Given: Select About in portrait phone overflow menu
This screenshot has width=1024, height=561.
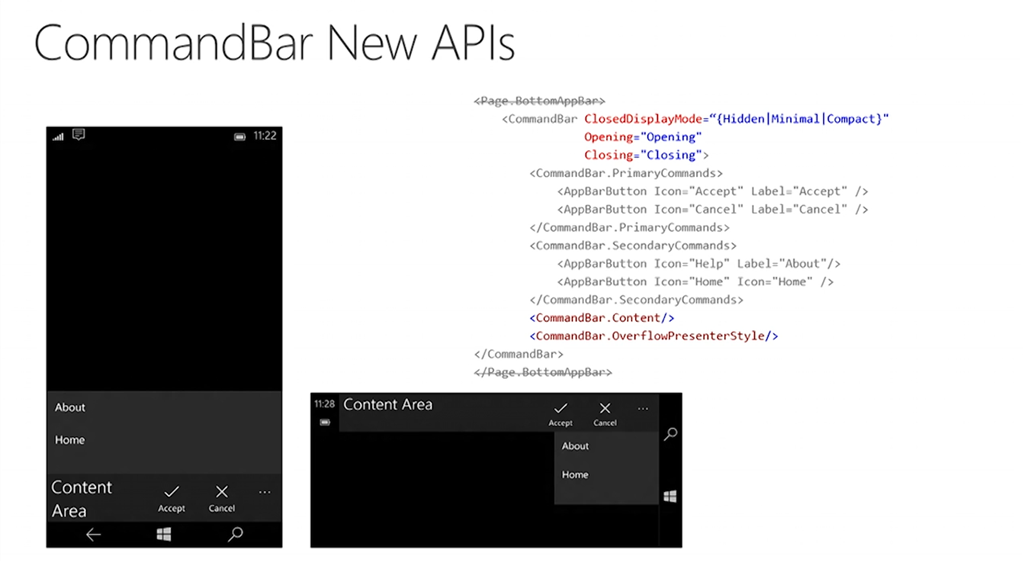Looking at the screenshot, I should [x=70, y=408].
